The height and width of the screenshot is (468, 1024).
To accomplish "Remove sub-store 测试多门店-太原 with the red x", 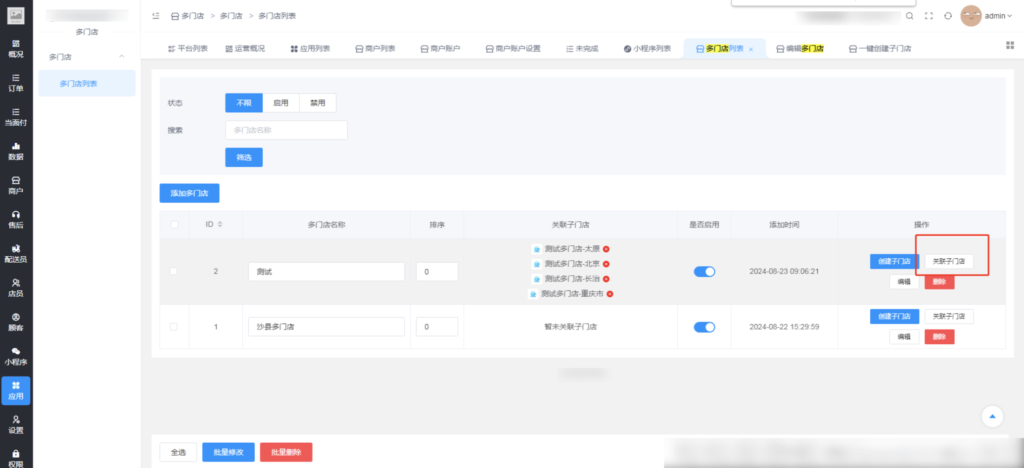I will pyautogui.click(x=606, y=249).
